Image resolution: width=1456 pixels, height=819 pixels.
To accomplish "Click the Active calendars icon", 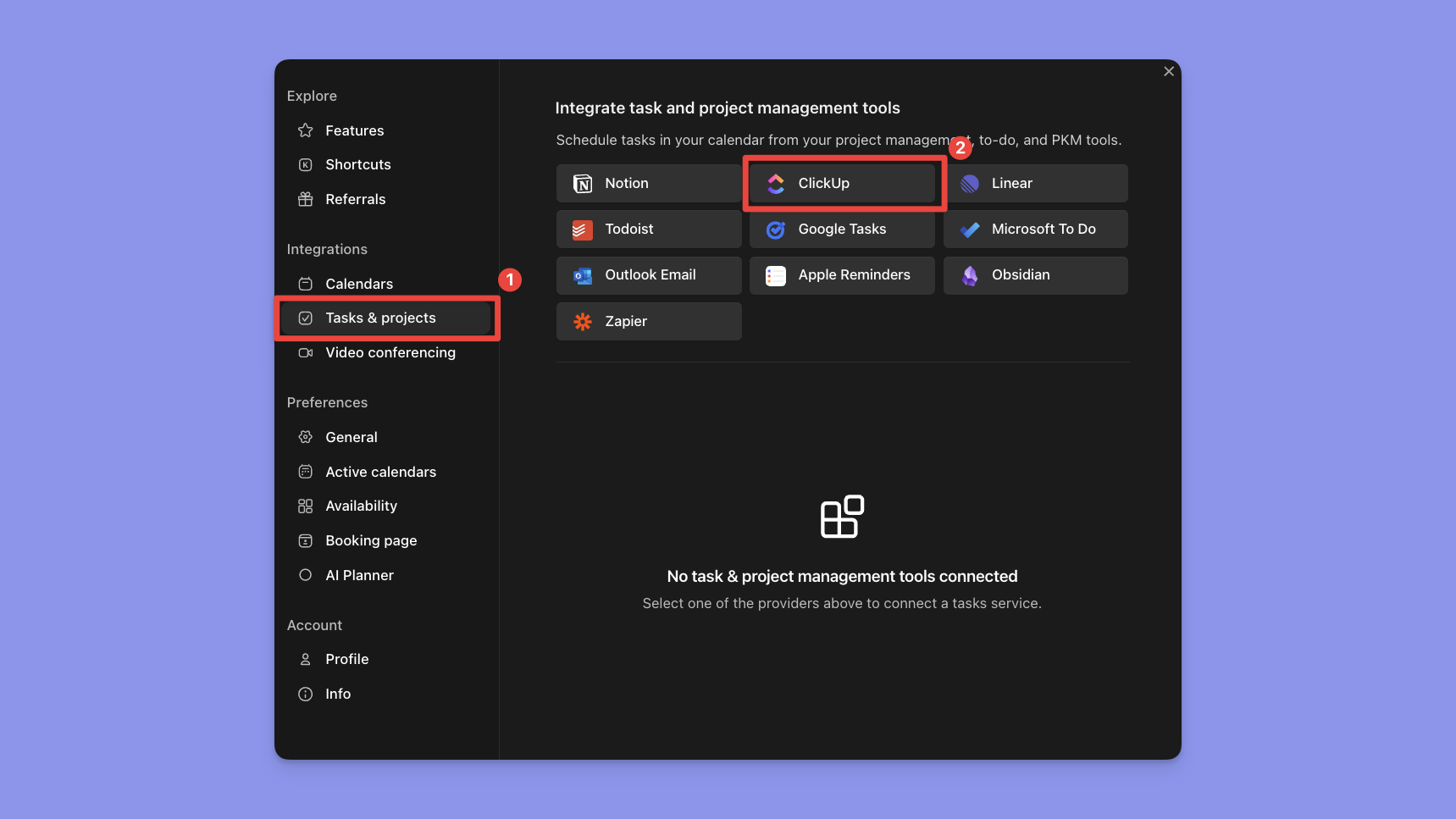I will coord(306,472).
